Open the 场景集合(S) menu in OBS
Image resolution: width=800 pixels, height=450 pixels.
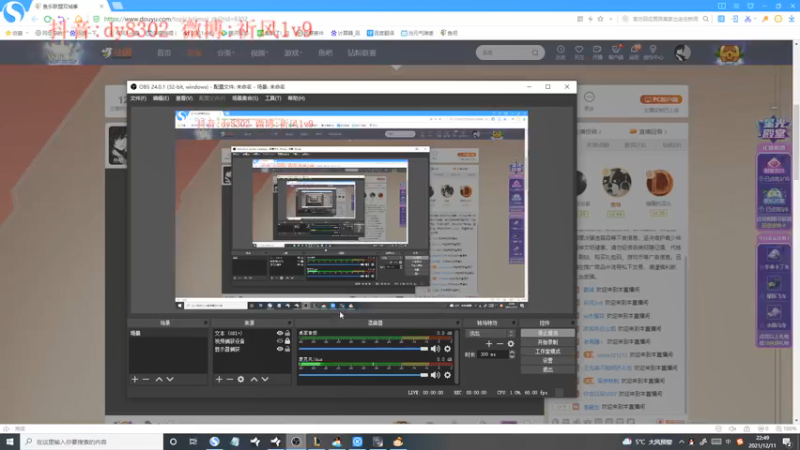point(245,98)
